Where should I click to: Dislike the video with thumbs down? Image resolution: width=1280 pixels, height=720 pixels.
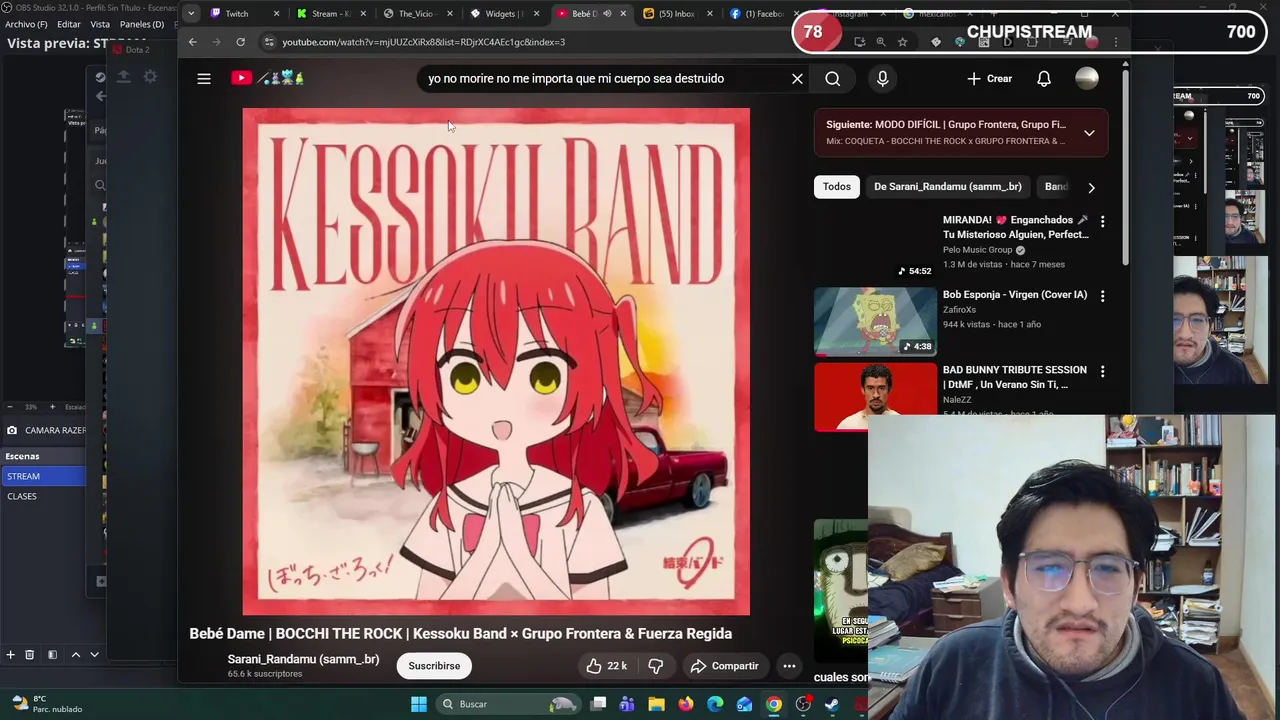pyautogui.click(x=656, y=666)
